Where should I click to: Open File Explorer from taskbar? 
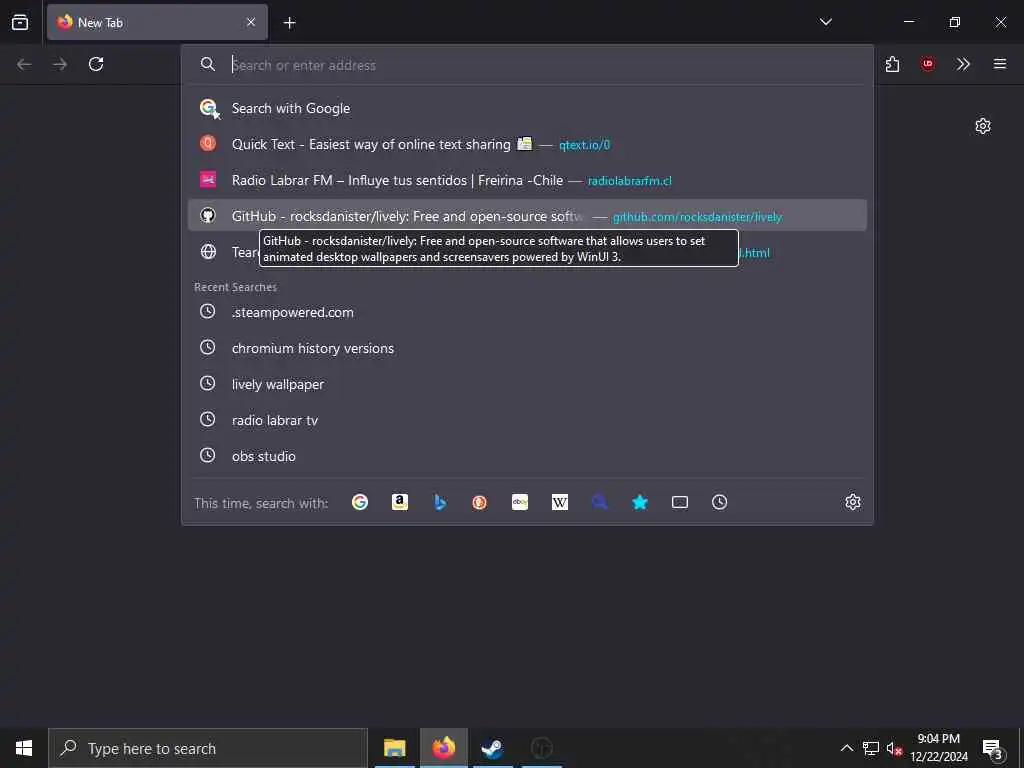tap(394, 748)
